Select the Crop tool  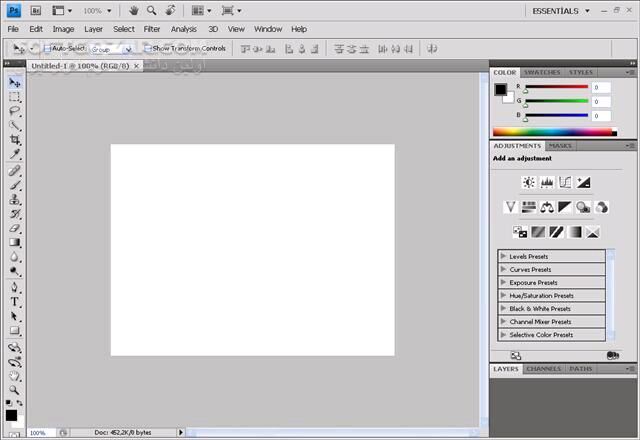point(15,140)
